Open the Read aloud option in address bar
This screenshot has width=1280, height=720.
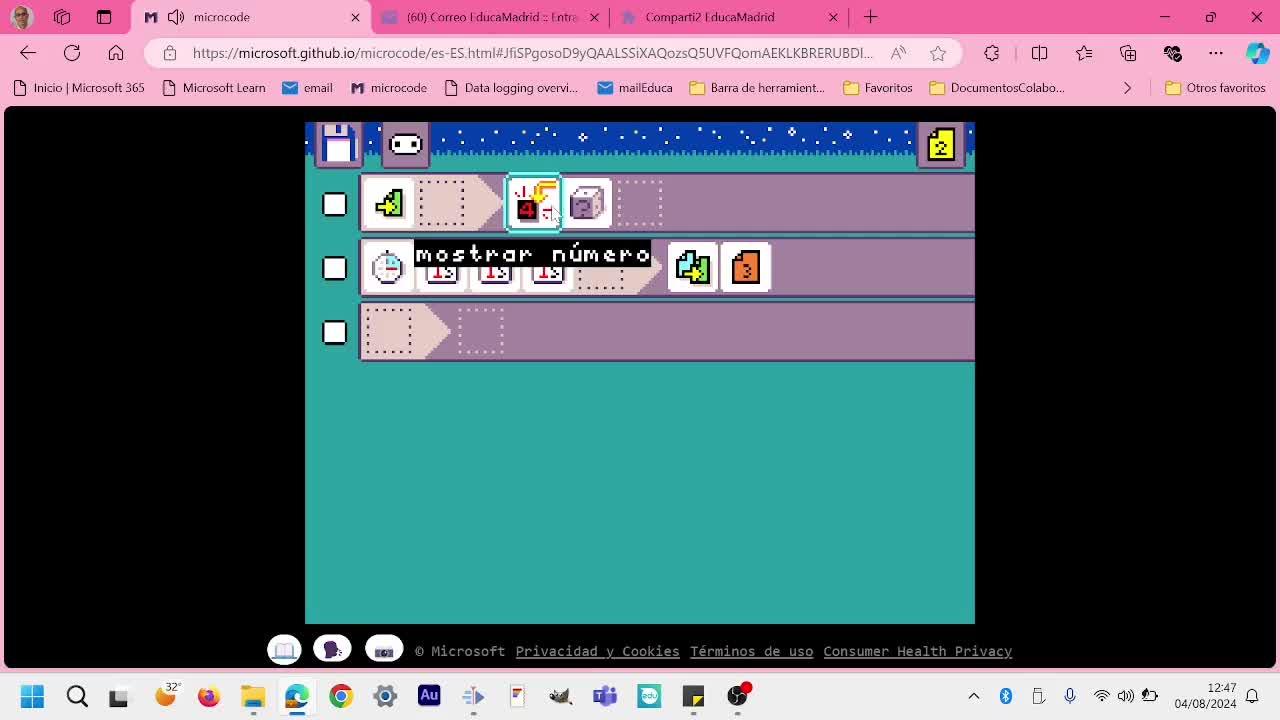pyautogui.click(x=899, y=53)
